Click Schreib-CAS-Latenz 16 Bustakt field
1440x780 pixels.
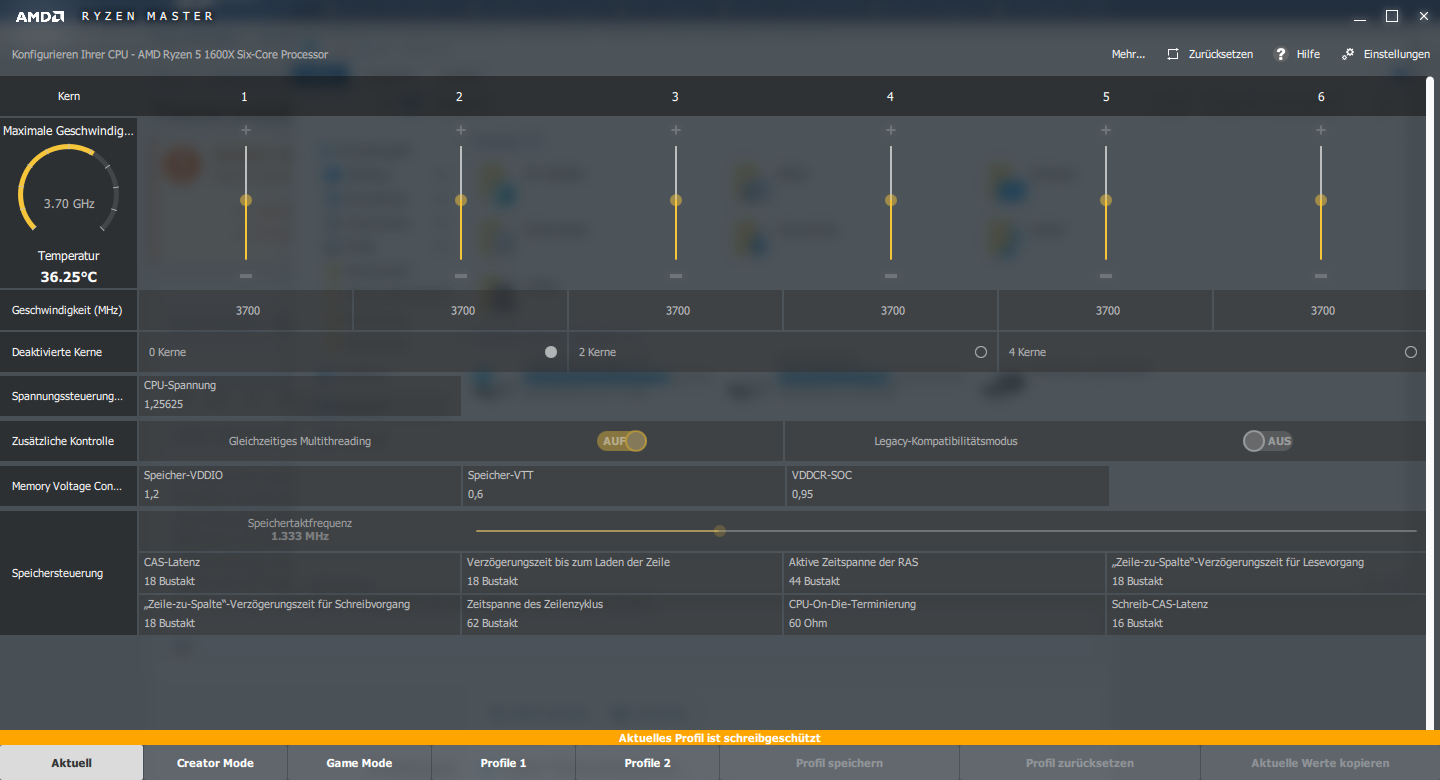[1267, 614]
